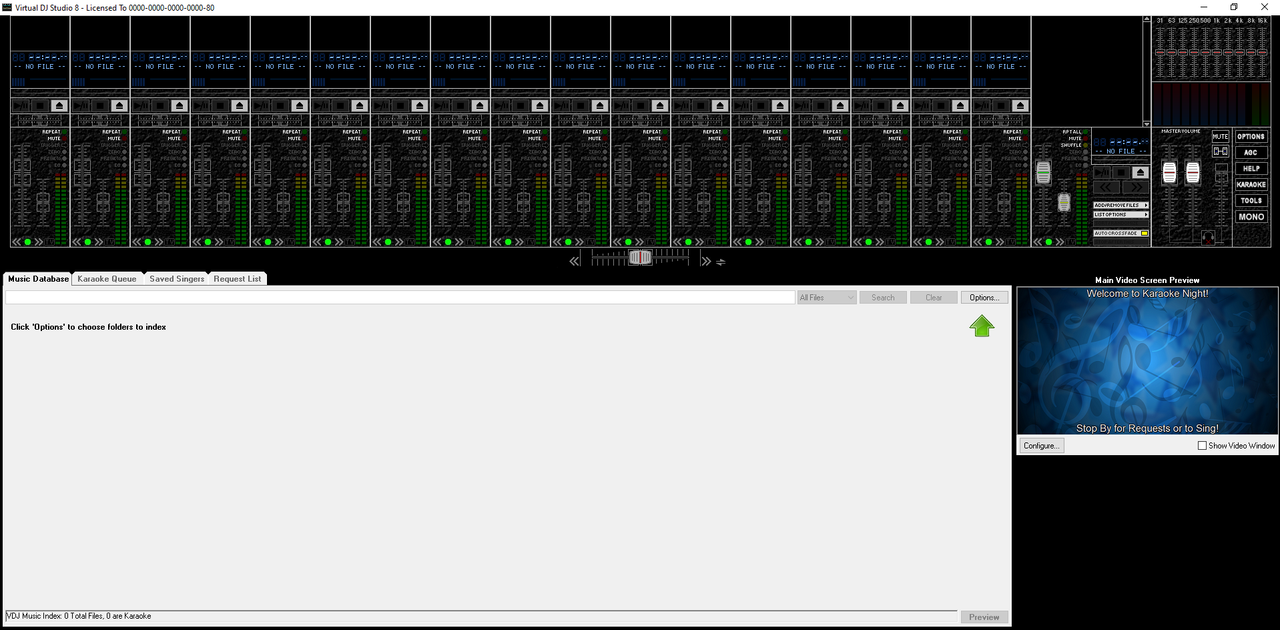Click the playlist next track button
The width and height of the screenshot is (1280, 630).
coord(1136,187)
